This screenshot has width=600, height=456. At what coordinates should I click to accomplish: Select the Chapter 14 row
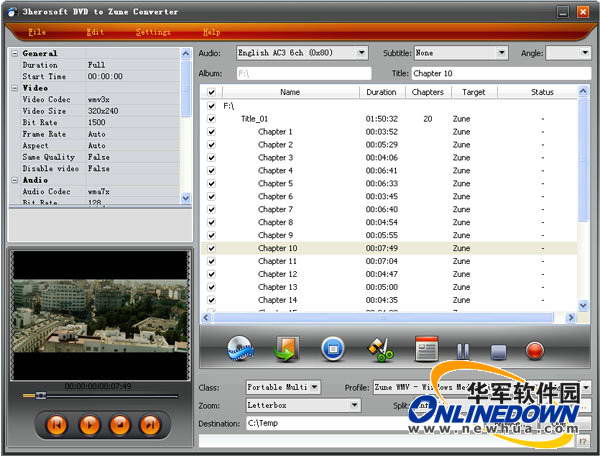pyautogui.click(x=389, y=300)
